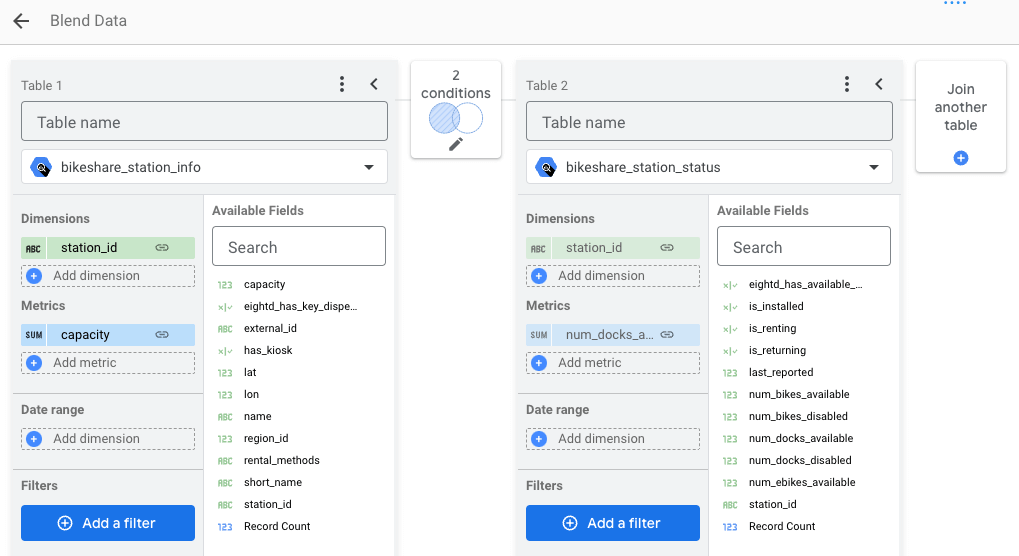The image size is (1019, 556).
Task: Select the external_id field
Action: pyautogui.click(x=270, y=329)
